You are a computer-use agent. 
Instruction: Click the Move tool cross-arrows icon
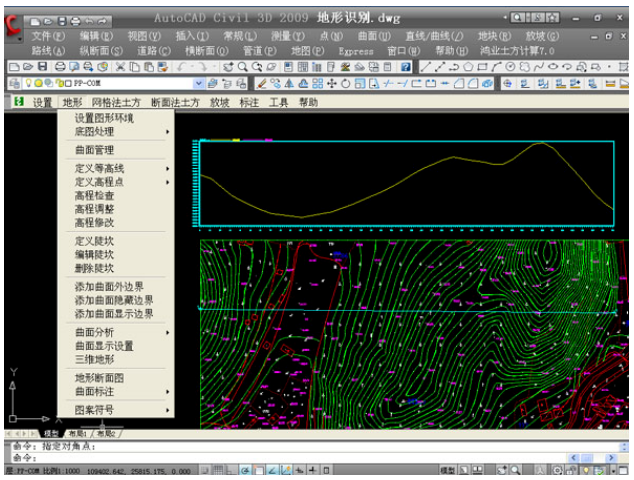tap(332, 84)
